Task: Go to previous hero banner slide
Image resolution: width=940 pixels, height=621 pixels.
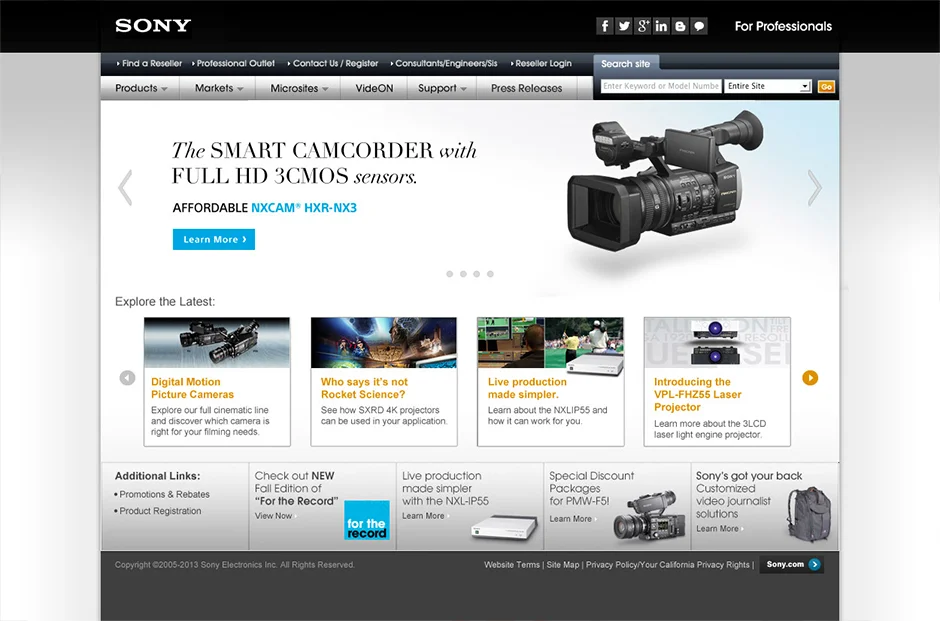Action: (x=125, y=188)
